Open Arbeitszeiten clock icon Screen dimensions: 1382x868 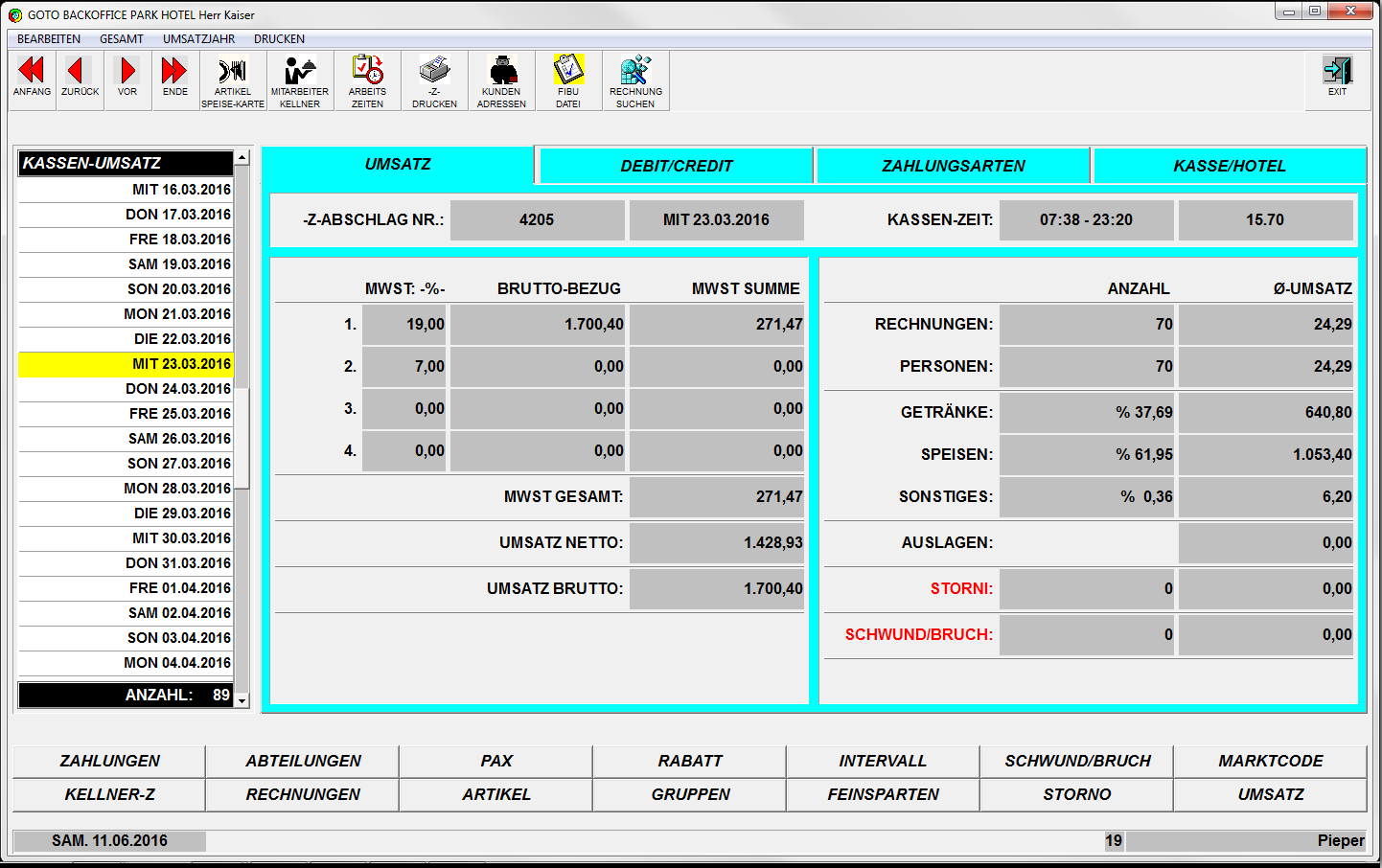[367, 80]
